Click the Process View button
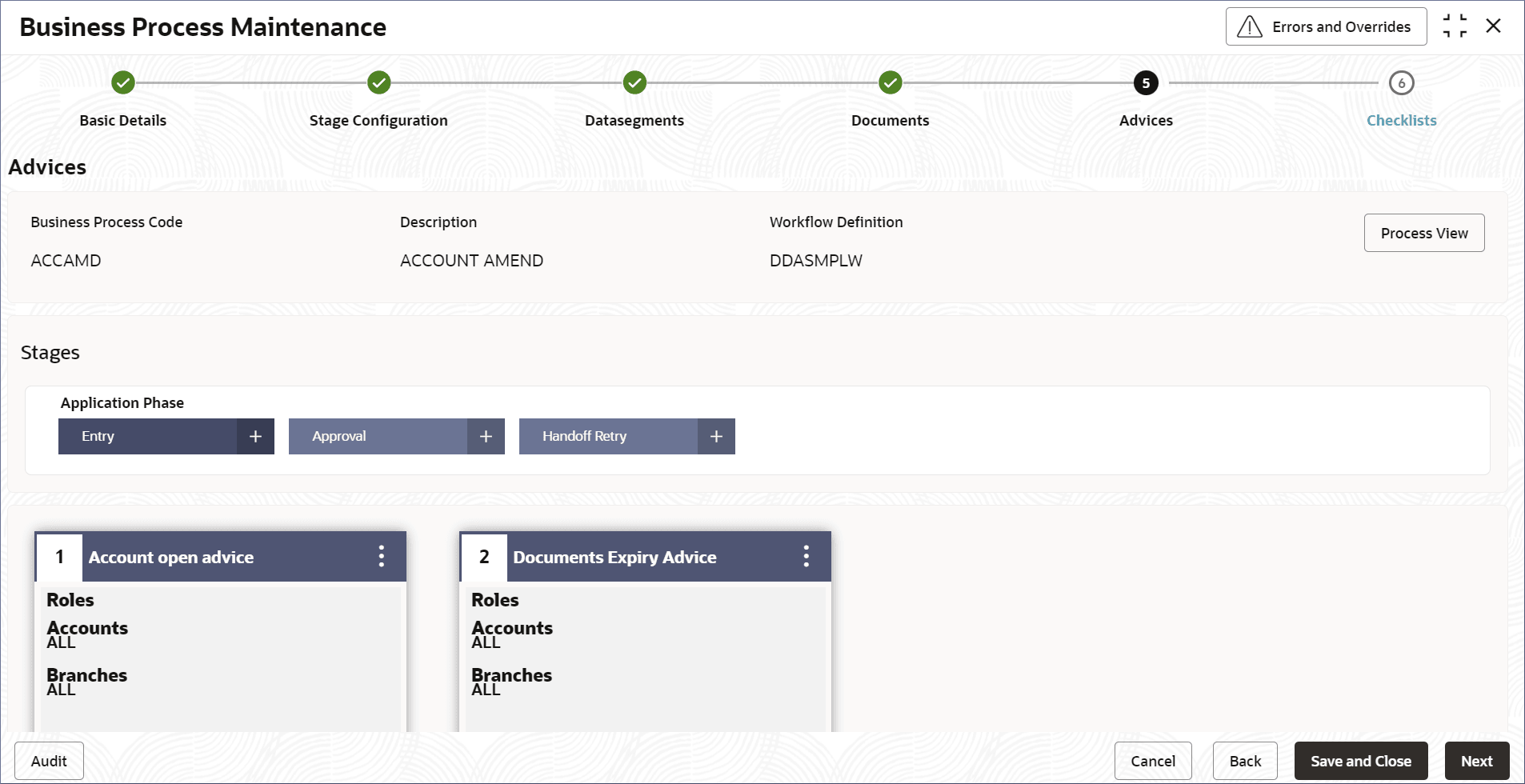Image resolution: width=1525 pixels, height=784 pixels. (1423, 233)
